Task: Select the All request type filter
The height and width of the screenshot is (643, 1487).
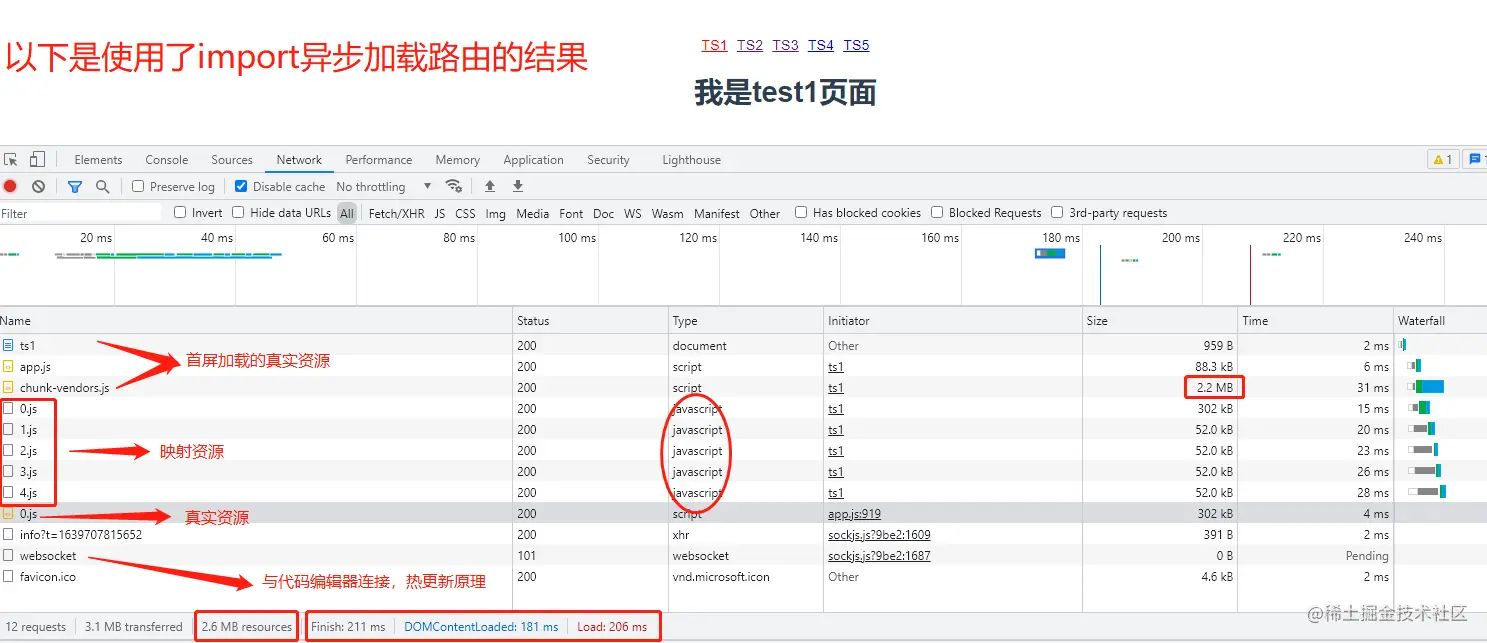Action: pyautogui.click(x=347, y=213)
